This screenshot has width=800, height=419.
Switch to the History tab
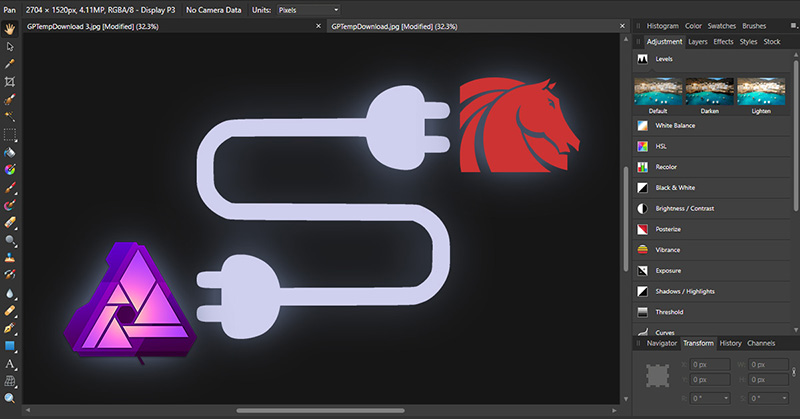click(x=730, y=343)
